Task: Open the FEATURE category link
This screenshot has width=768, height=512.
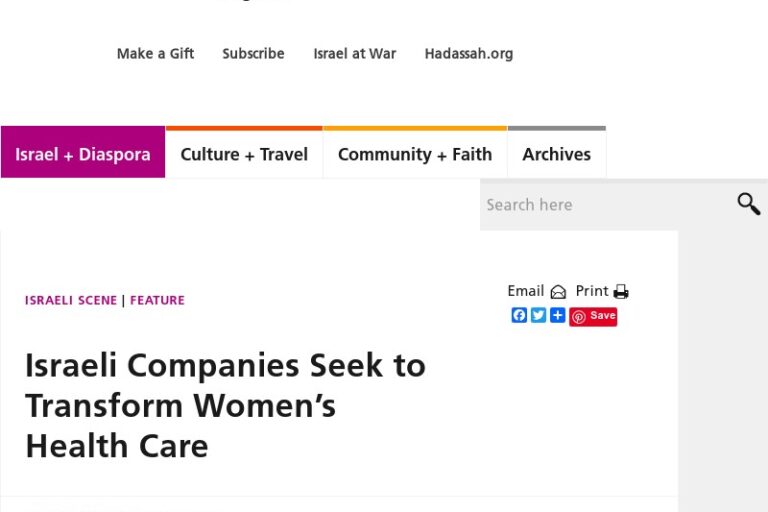Action: (x=157, y=300)
